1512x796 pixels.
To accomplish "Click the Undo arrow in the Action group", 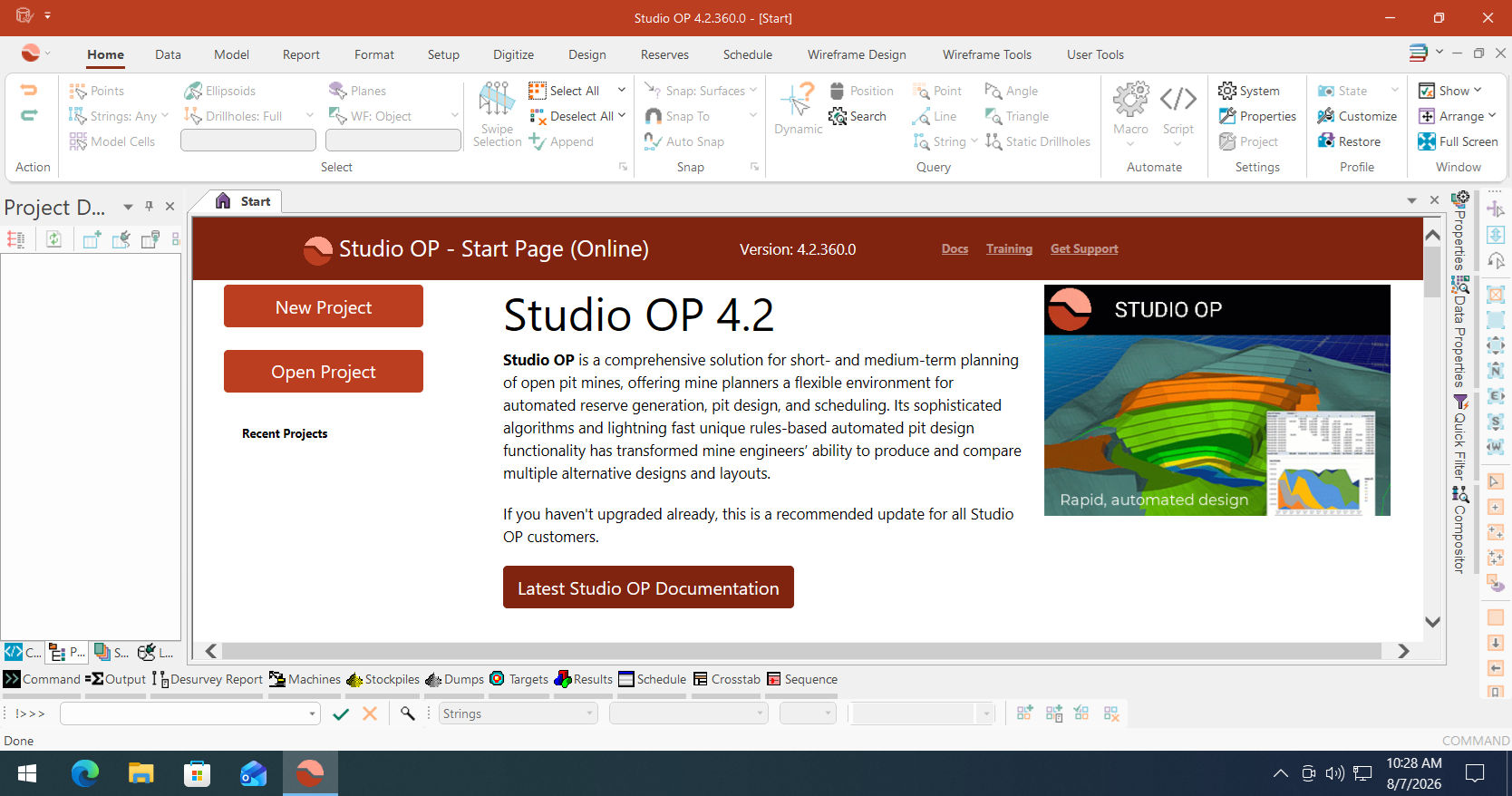I will pyautogui.click(x=29, y=90).
